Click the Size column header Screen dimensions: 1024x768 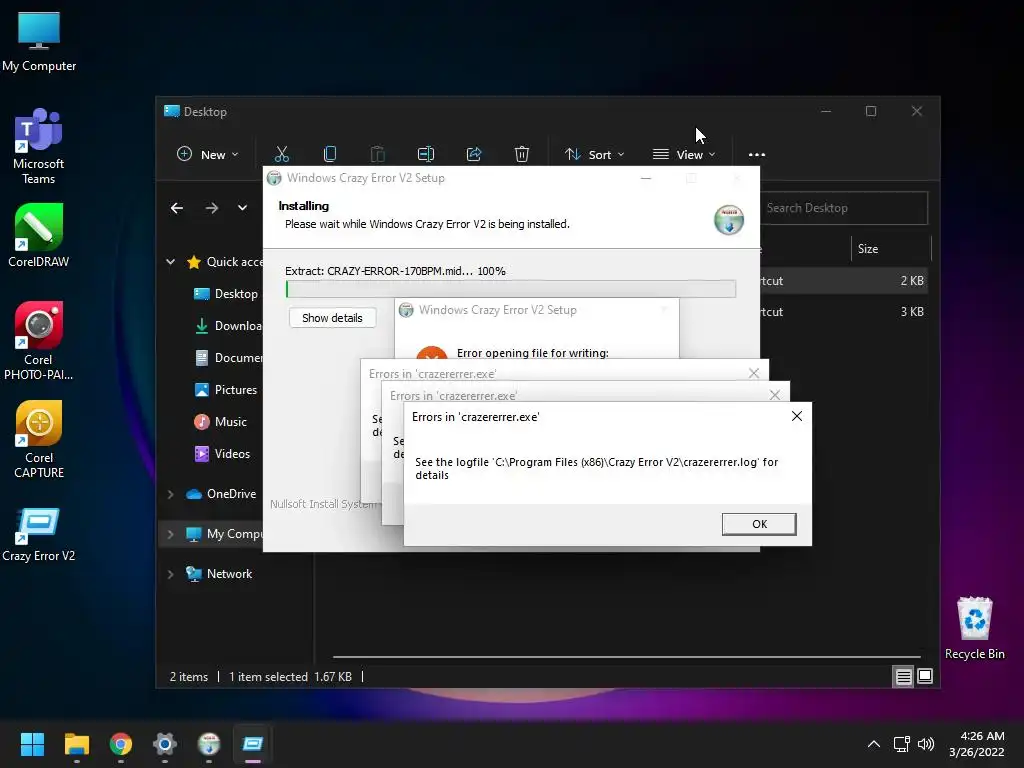pyautogui.click(x=891, y=249)
